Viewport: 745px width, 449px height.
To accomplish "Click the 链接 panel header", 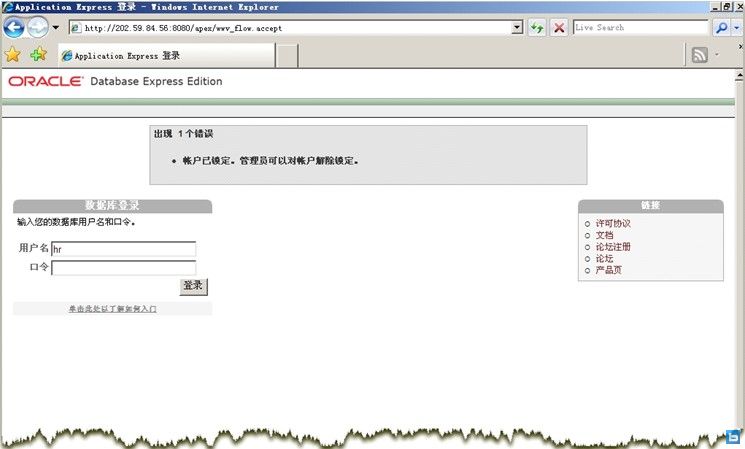I will click(650, 205).
